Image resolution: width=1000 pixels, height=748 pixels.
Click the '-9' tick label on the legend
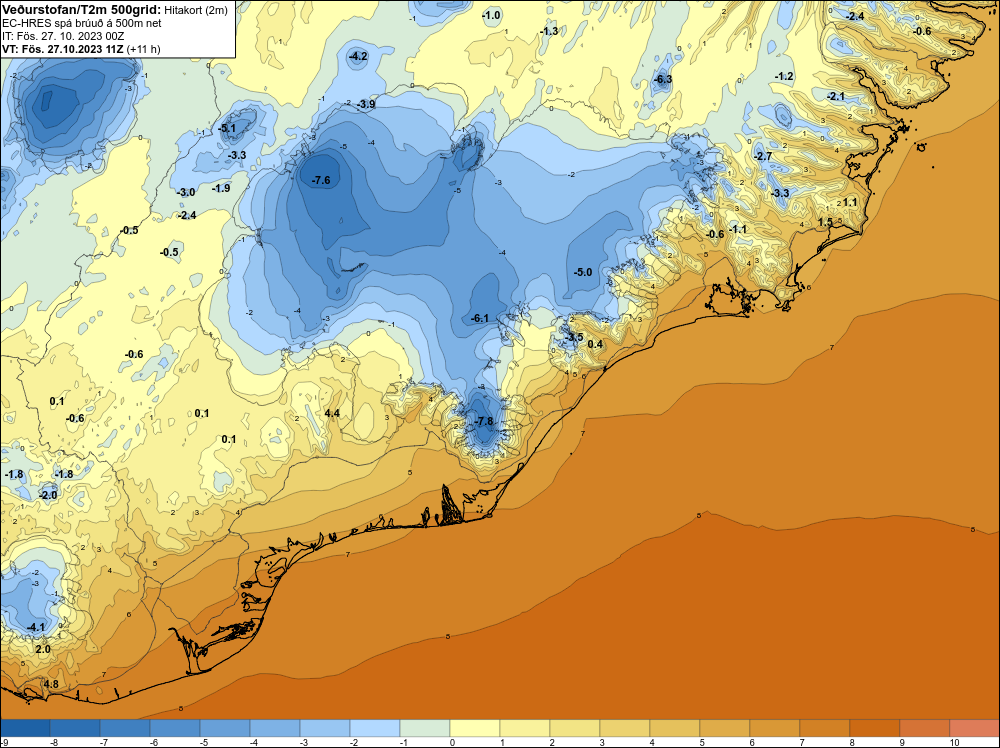tap(5, 742)
